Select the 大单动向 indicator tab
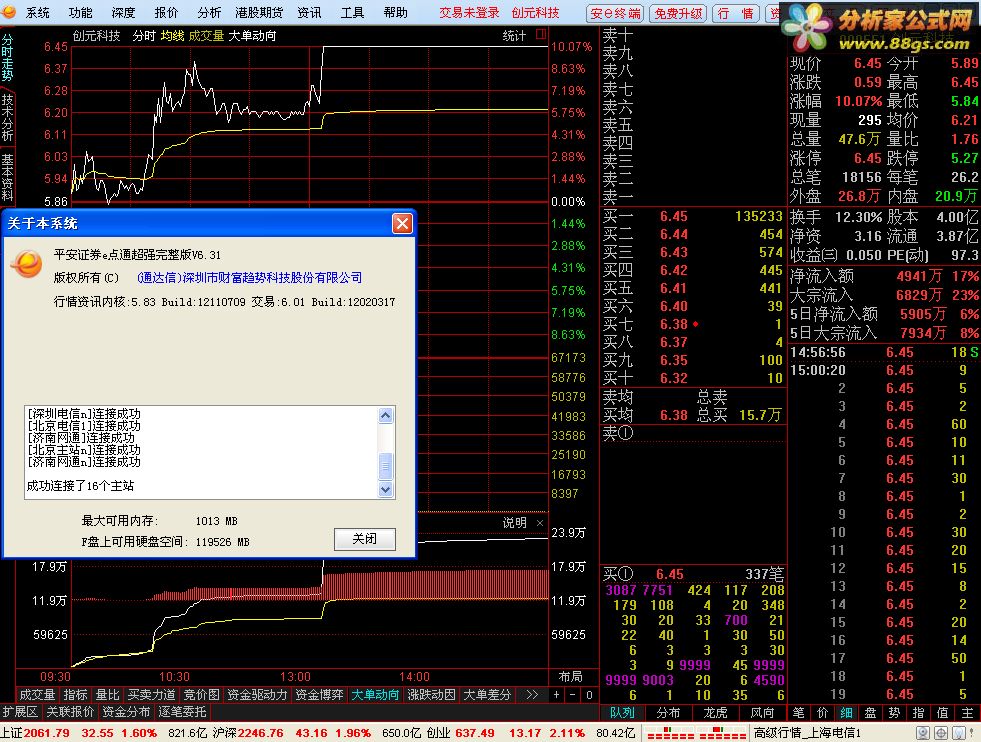The width and height of the screenshot is (981, 742). tap(375, 695)
